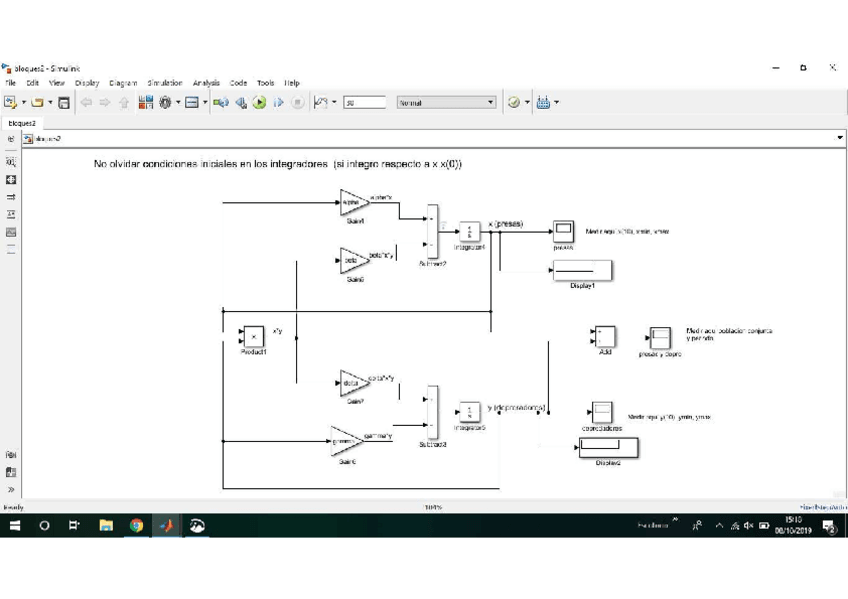This screenshot has width=848, height=599.
Task: Select the Integrator4 block
Action: click(469, 232)
